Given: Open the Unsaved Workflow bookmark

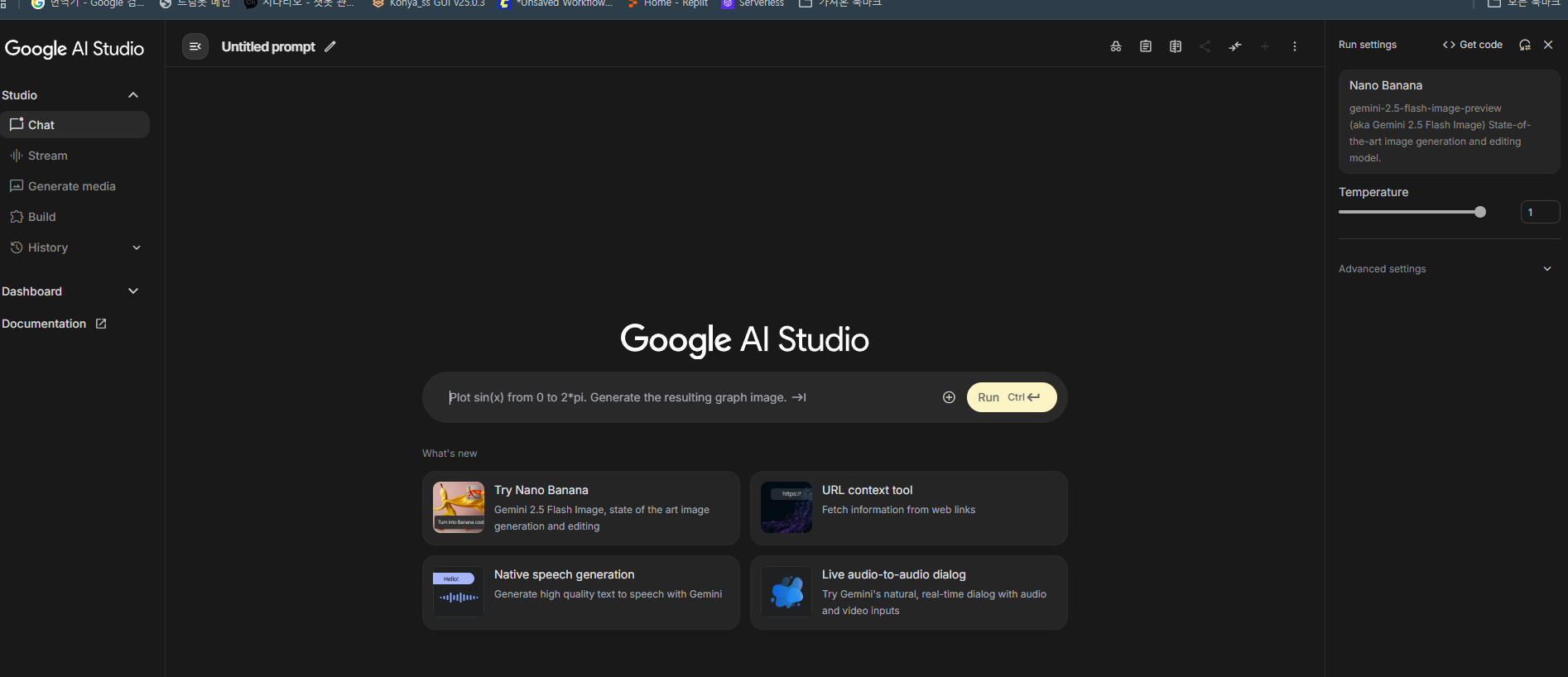Looking at the screenshot, I should pyautogui.click(x=556, y=3).
